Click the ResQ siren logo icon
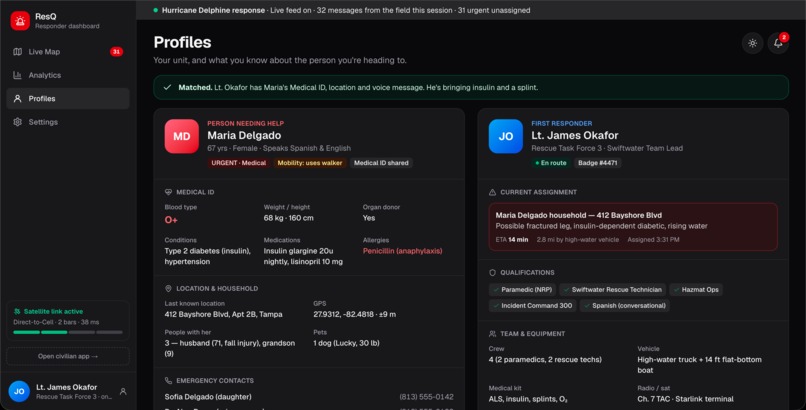Viewport: 806px width, 410px height. (20, 21)
